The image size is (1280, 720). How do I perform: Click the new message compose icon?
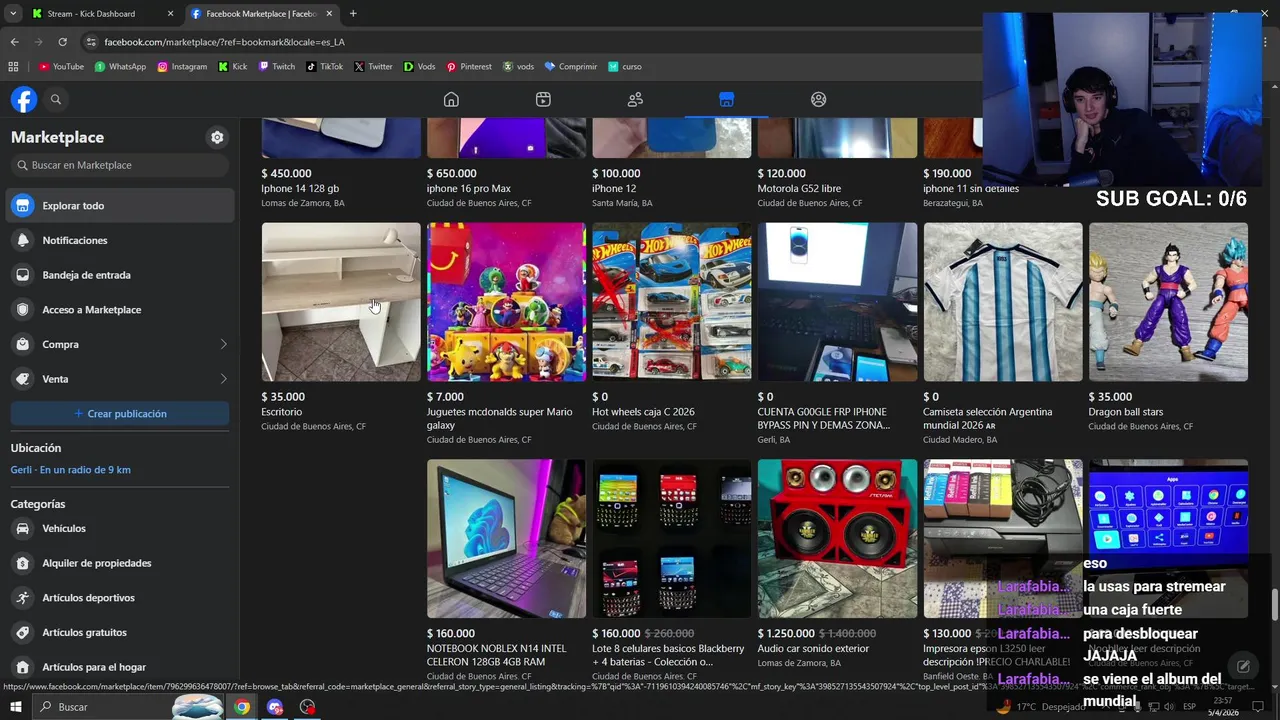pos(1243,666)
